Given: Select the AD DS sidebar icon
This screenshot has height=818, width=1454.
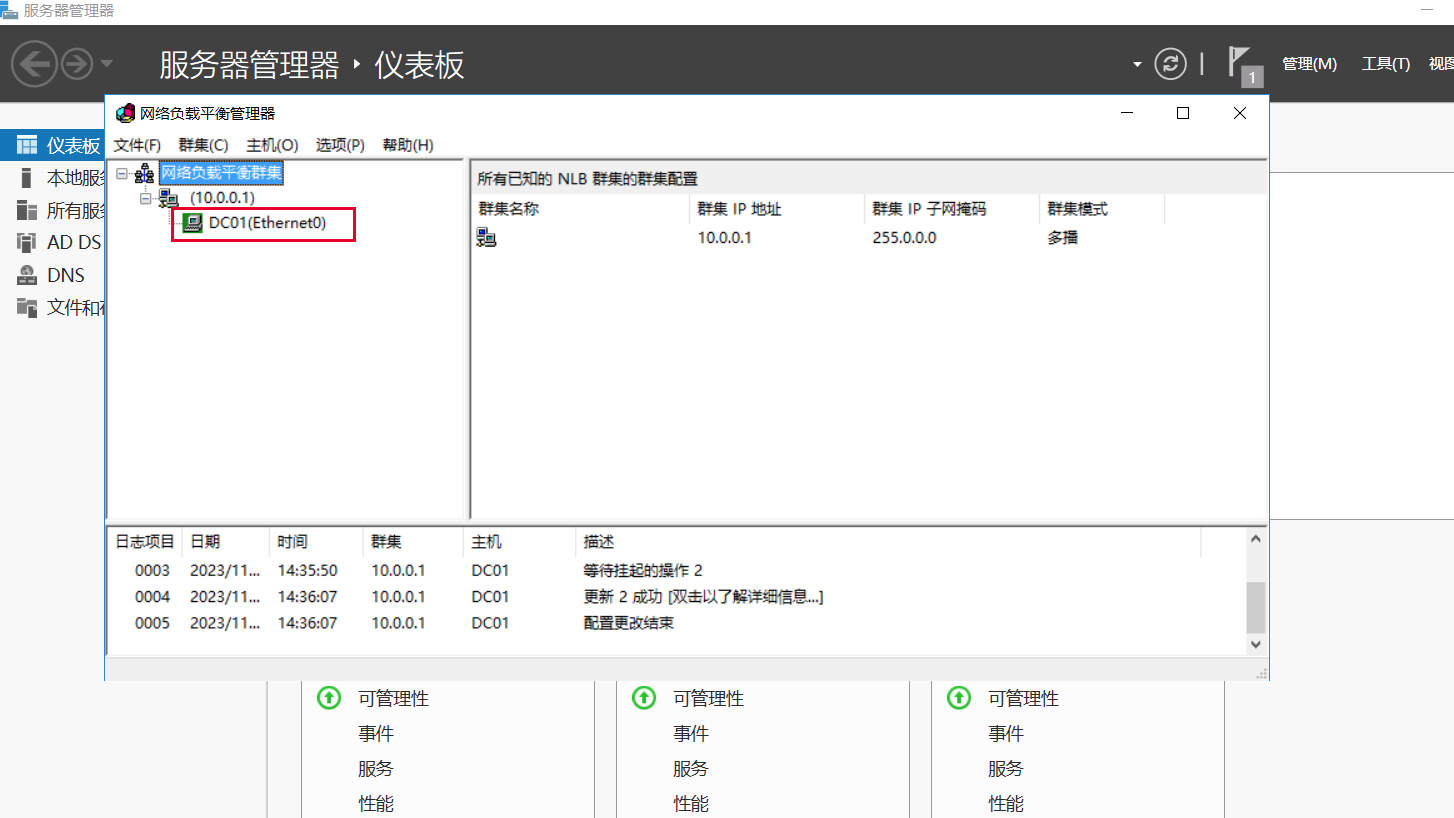Looking at the screenshot, I should [27, 242].
